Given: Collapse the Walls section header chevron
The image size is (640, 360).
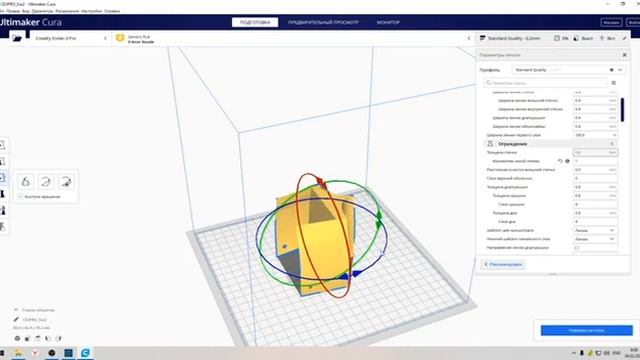Looking at the screenshot, I should (x=612, y=144).
